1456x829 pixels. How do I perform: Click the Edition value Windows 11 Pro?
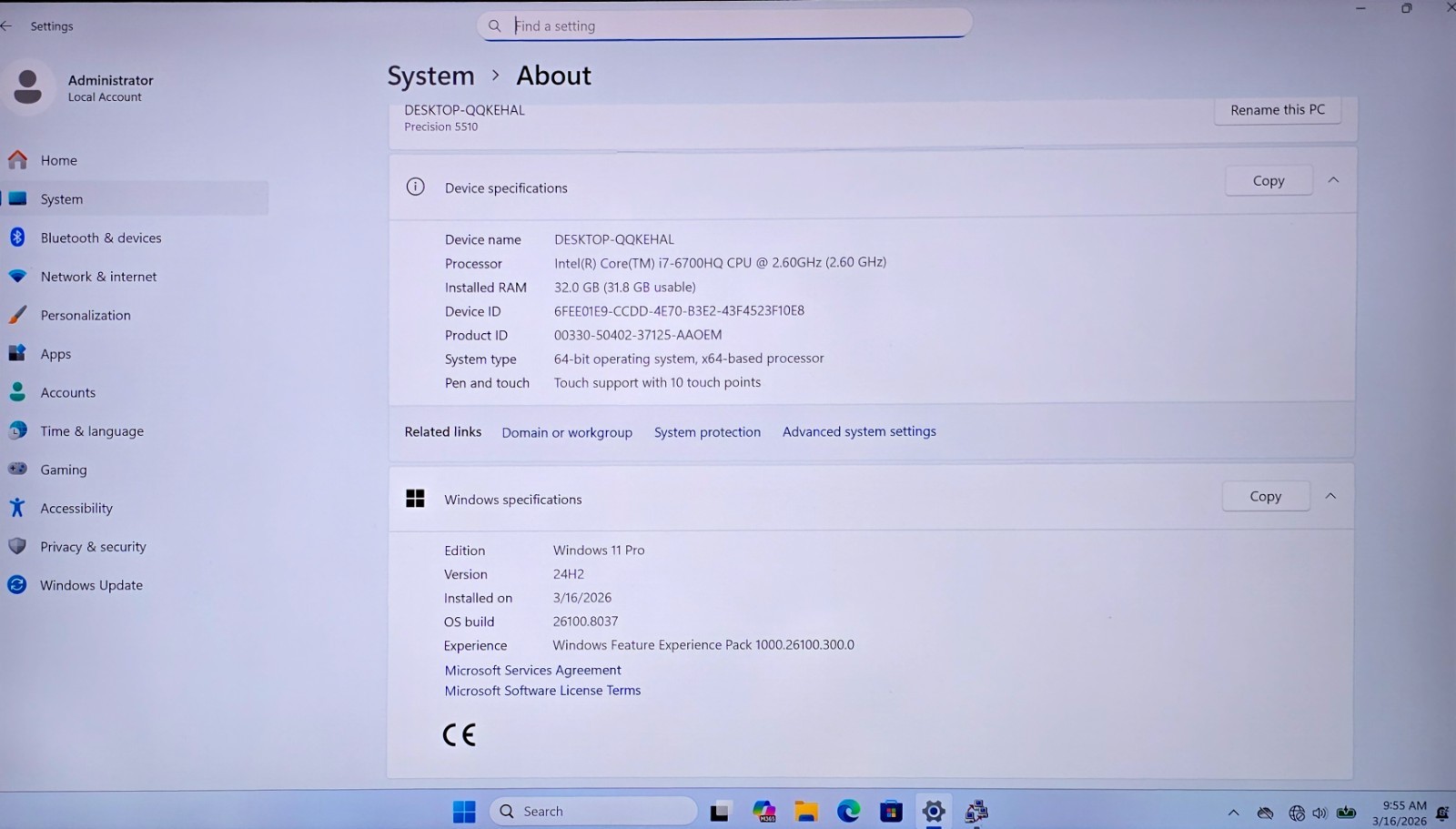(x=599, y=551)
